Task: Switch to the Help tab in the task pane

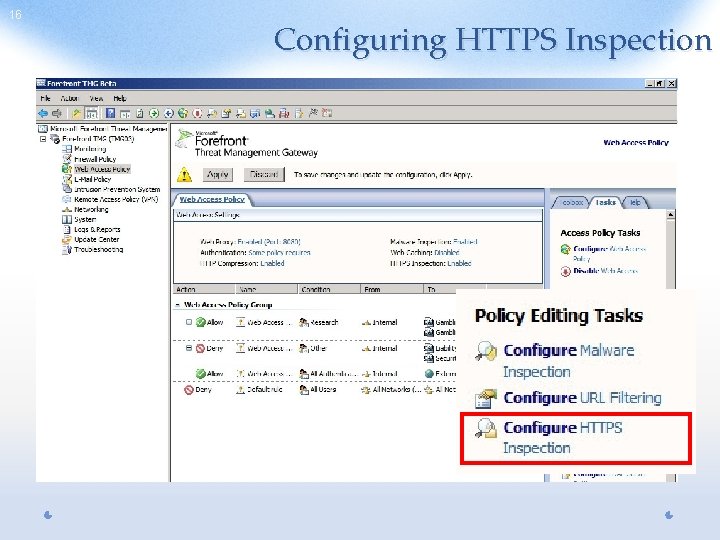Action: coord(635,202)
